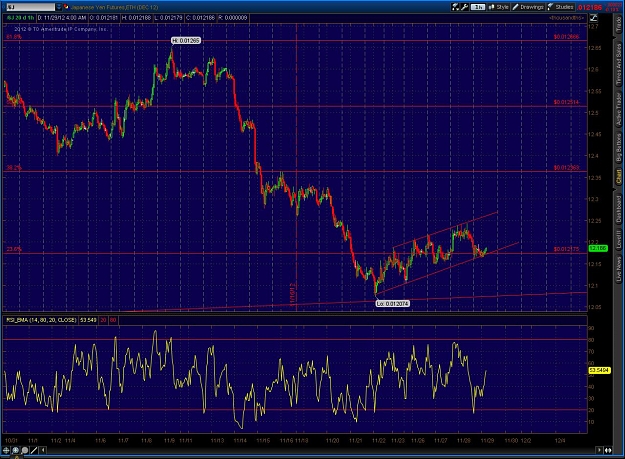Click the expand time axis double-arrow
The width and height of the screenshot is (625, 459).
tap(608, 450)
